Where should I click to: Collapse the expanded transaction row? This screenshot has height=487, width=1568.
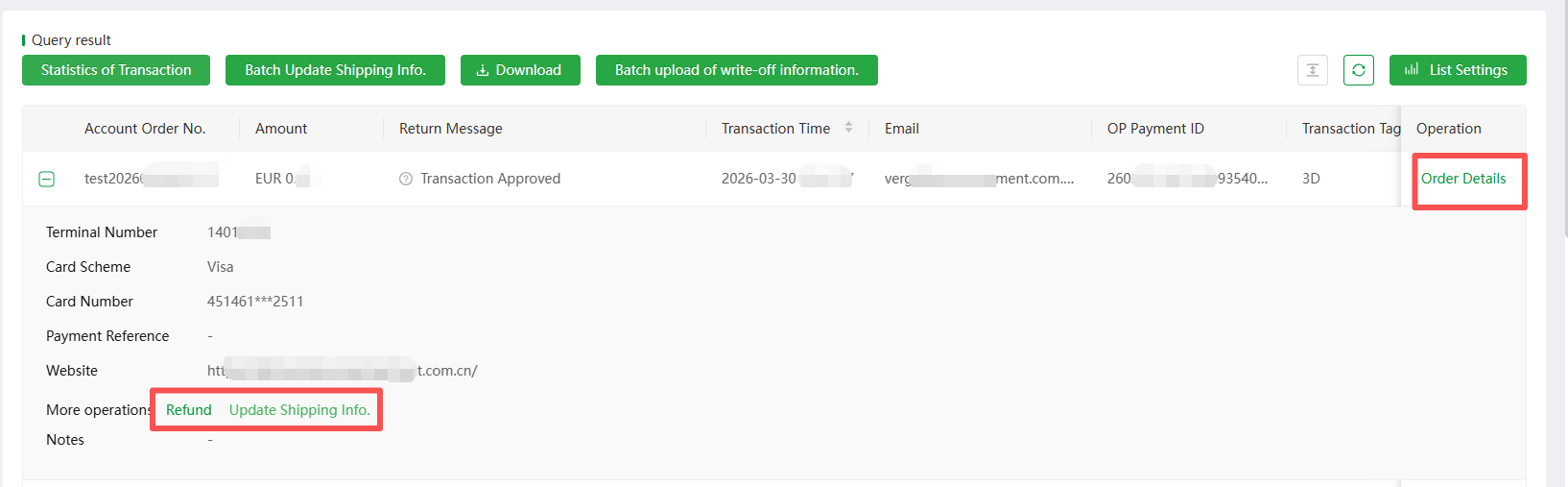pyautogui.click(x=46, y=179)
